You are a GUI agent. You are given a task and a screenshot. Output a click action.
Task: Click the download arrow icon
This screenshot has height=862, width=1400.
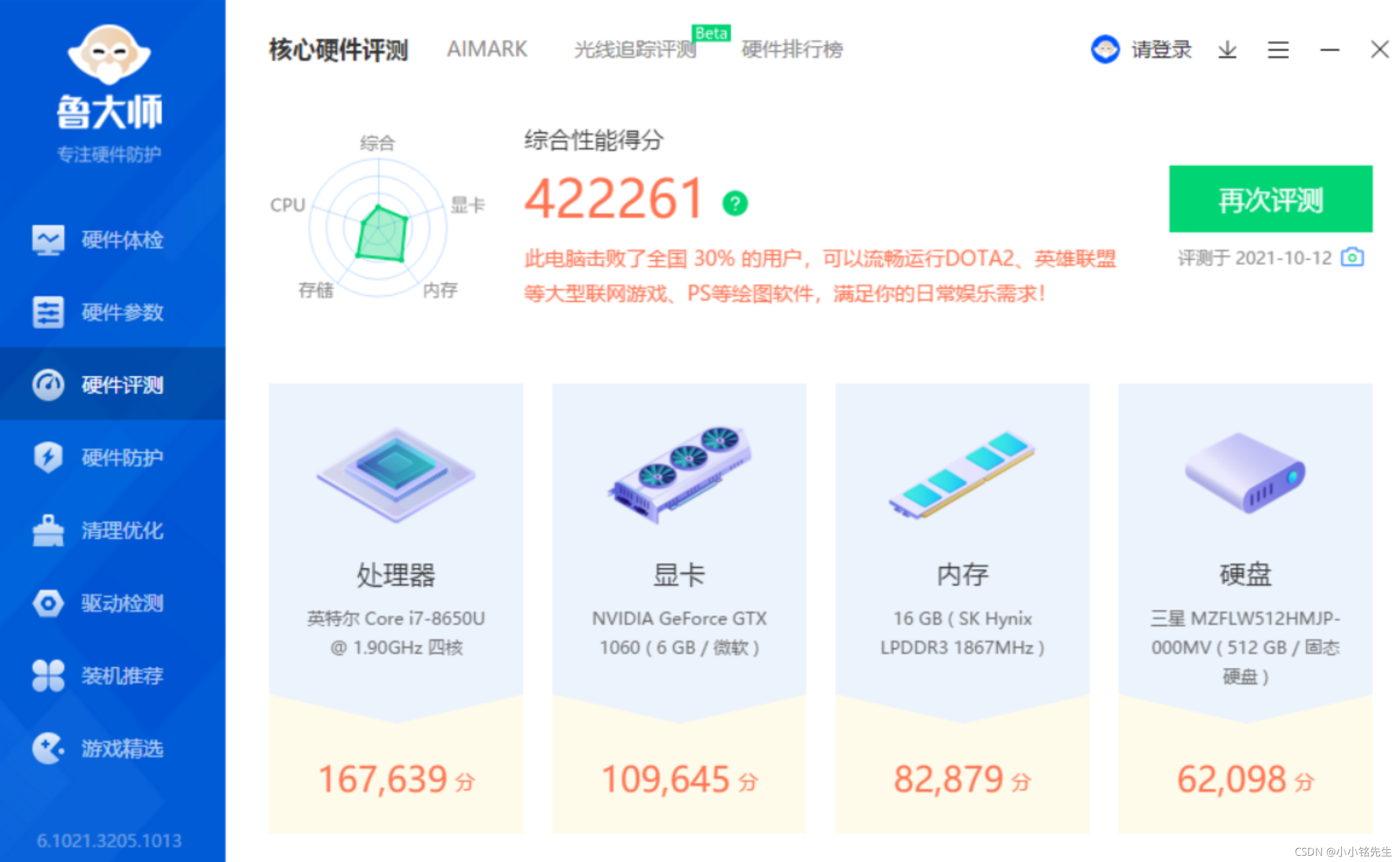click(1227, 50)
